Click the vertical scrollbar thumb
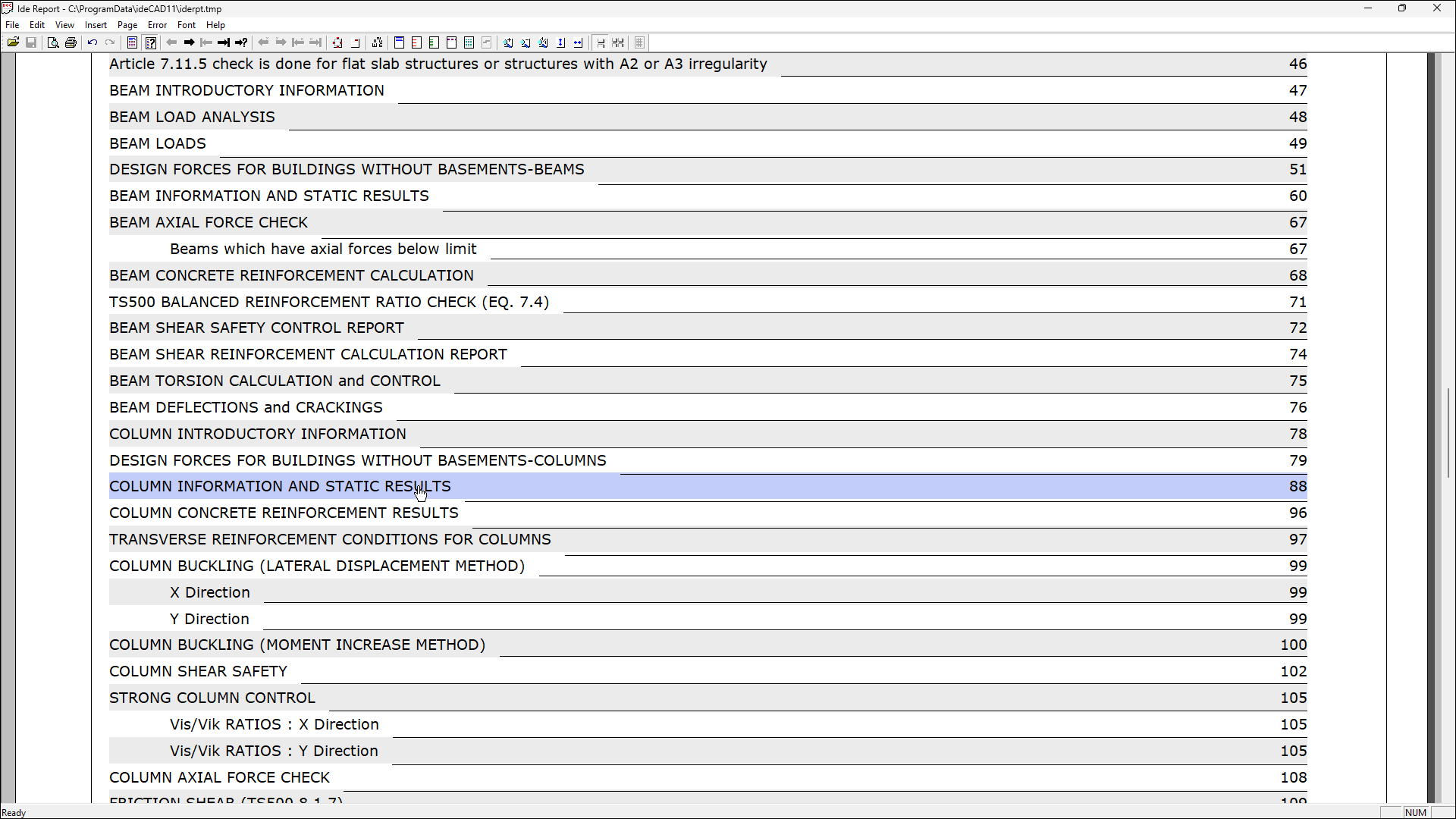The image size is (1456, 819). (1448, 432)
